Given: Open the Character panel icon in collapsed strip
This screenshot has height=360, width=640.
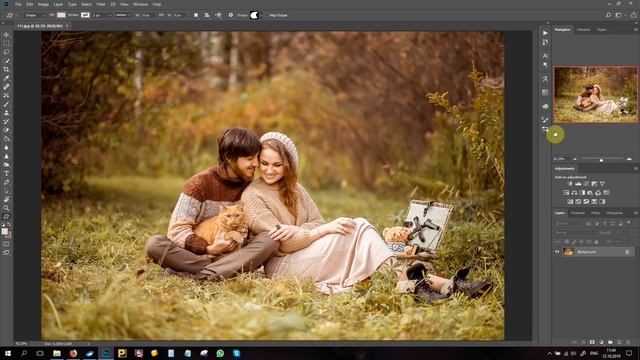Looking at the screenshot, I should click(x=545, y=56).
